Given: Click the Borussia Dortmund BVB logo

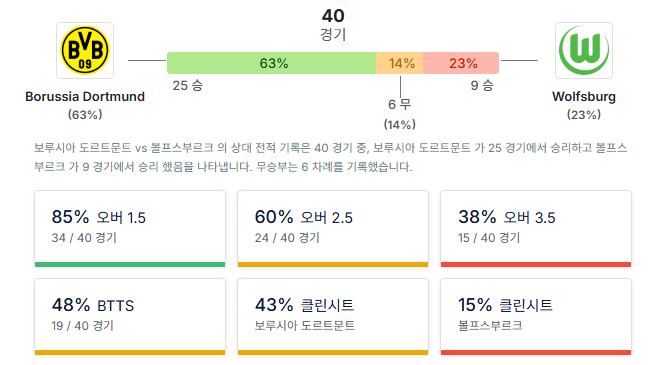Looking at the screenshot, I should (85, 51).
